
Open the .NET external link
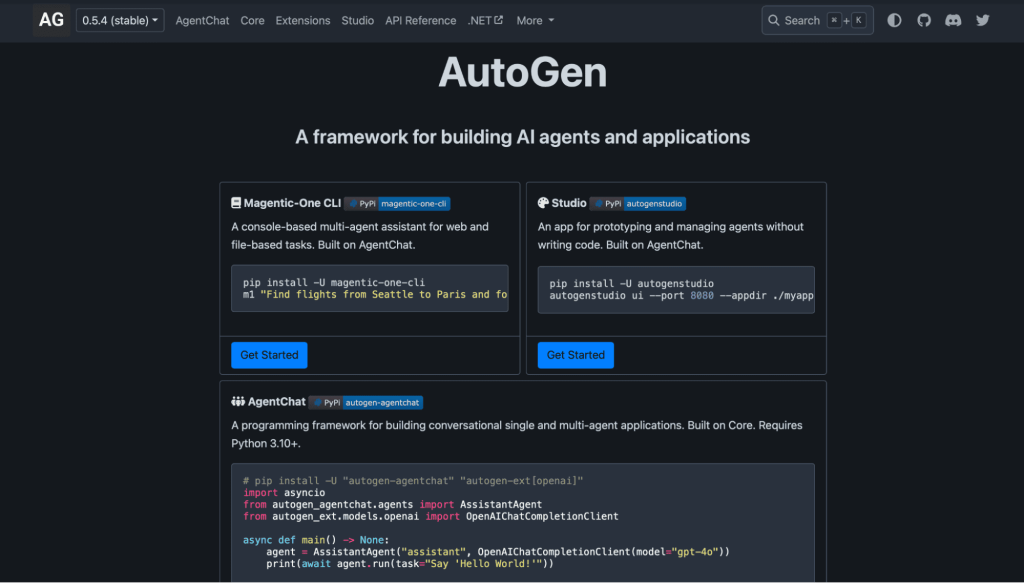click(485, 20)
